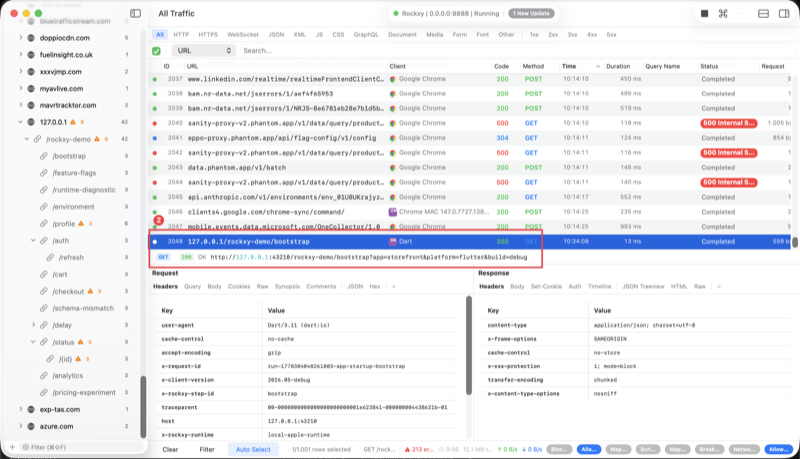
Task: Toggle Auto Select in the bottom bar
Action: click(x=253, y=449)
